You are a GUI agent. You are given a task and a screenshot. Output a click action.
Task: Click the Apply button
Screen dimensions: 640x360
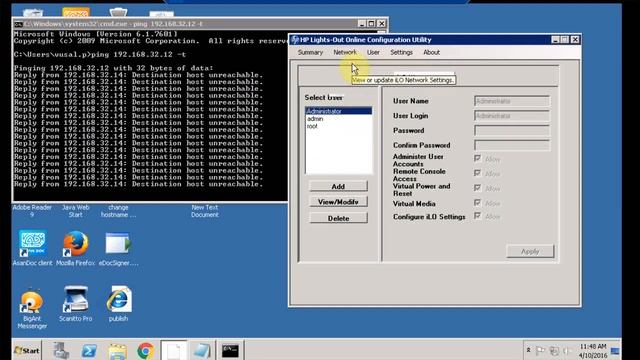tap(530, 251)
